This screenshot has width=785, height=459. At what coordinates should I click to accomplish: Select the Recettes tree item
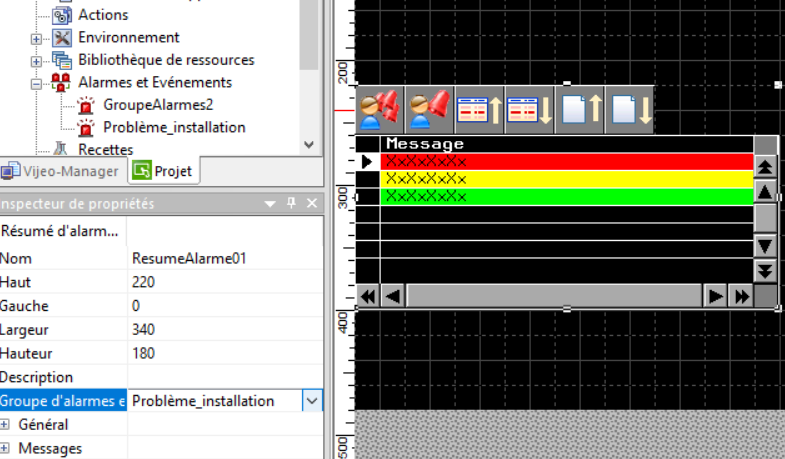point(106,149)
